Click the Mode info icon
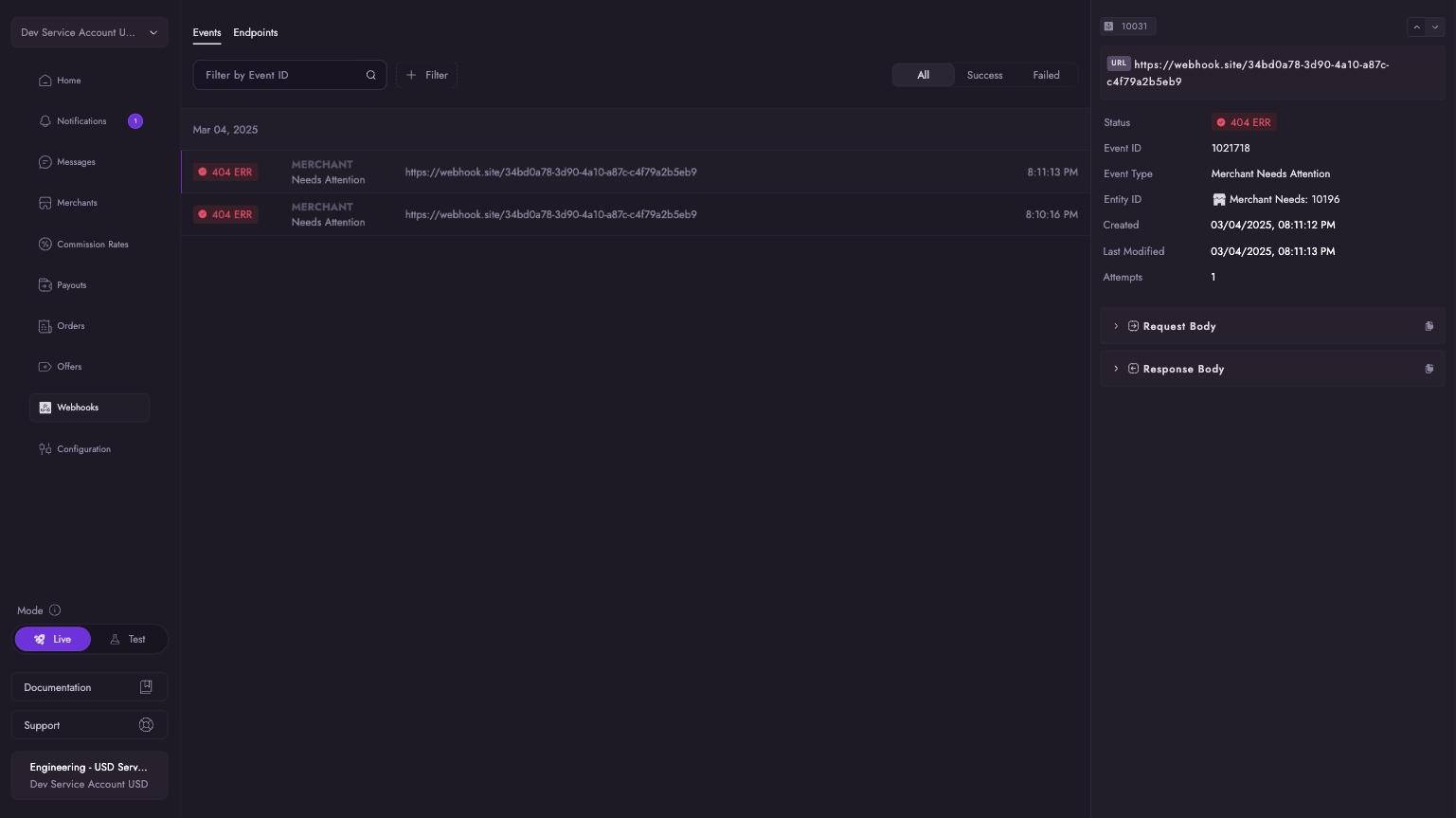 (x=55, y=610)
